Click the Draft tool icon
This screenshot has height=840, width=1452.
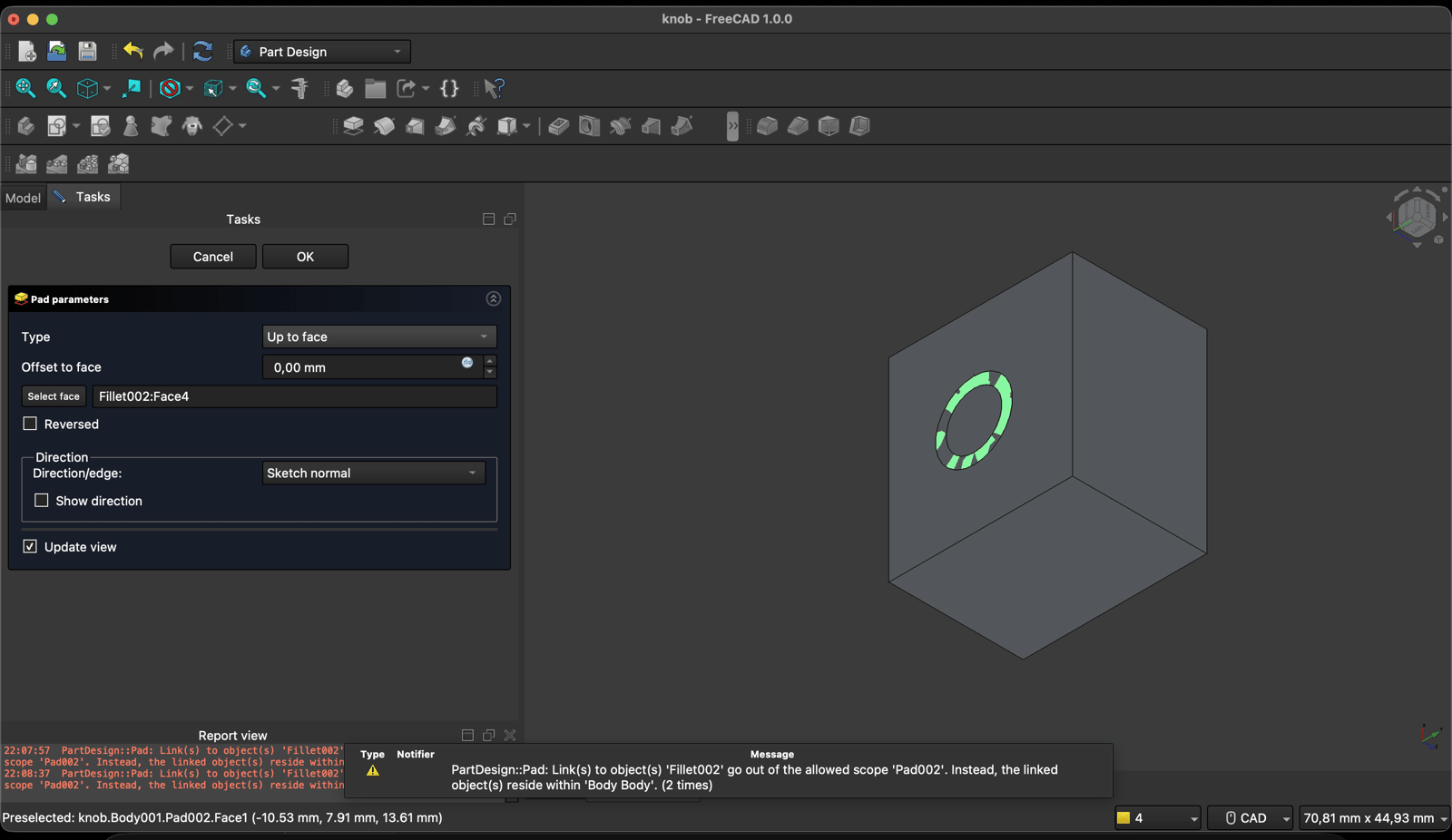click(x=829, y=126)
